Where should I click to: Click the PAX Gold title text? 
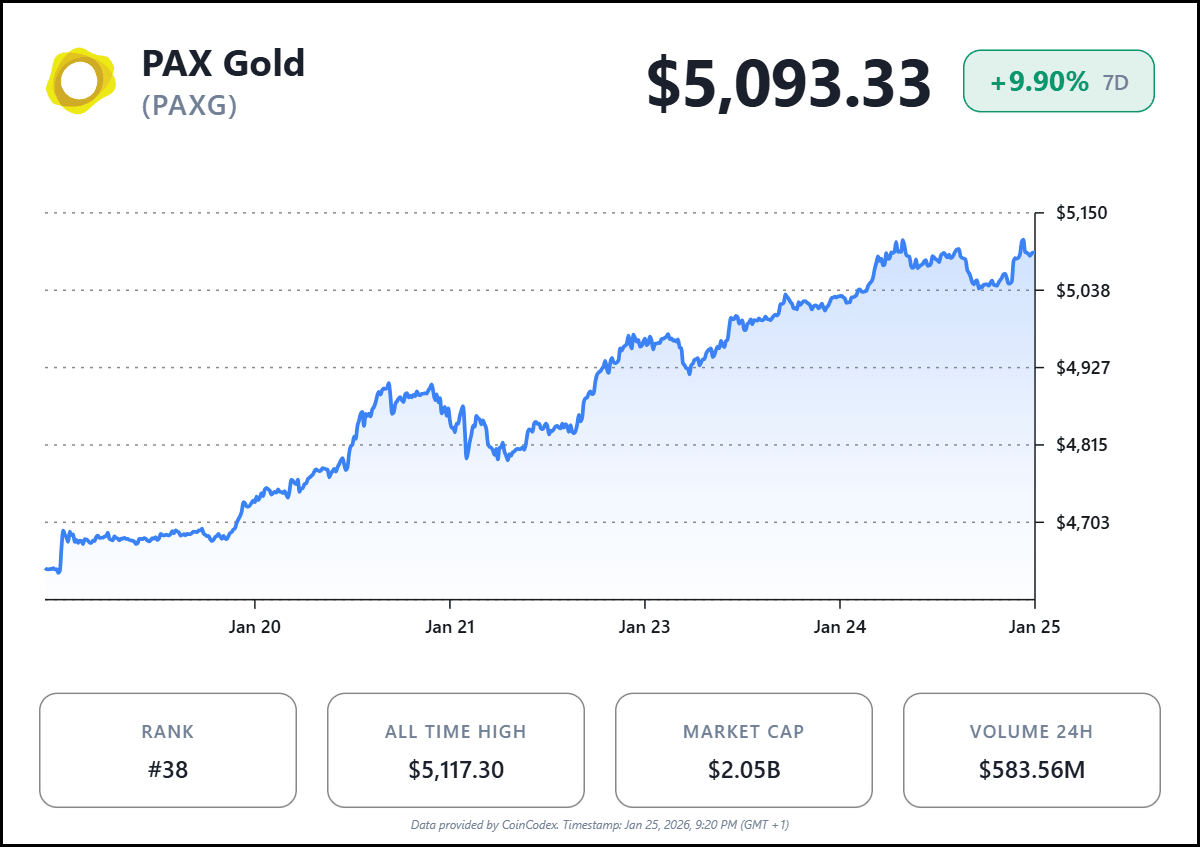(223, 64)
